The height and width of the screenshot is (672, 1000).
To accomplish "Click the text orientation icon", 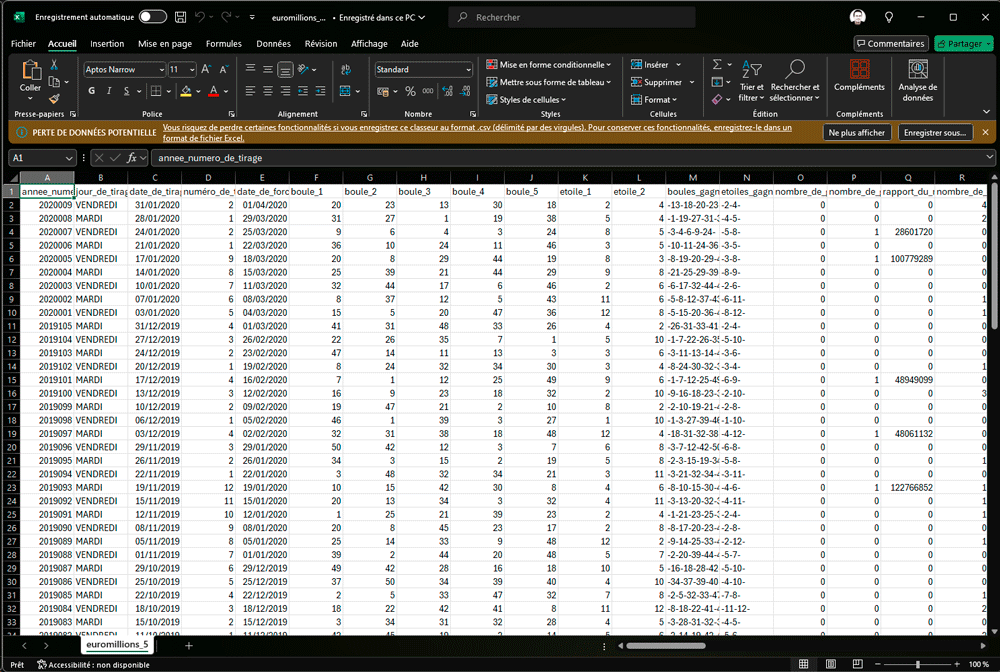I will pos(304,69).
